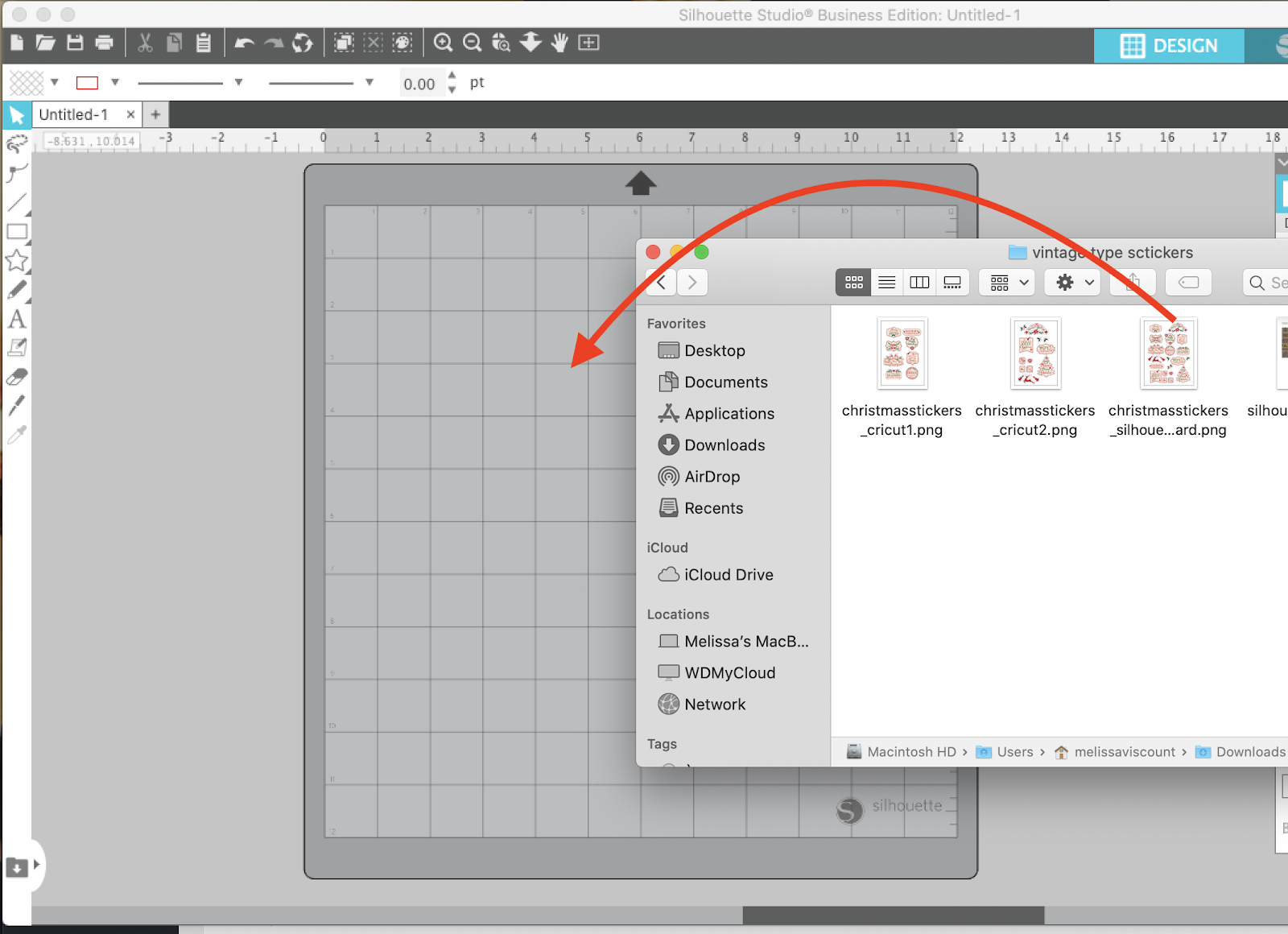Open the fill pattern dropdown arrow

[x=55, y=82]
